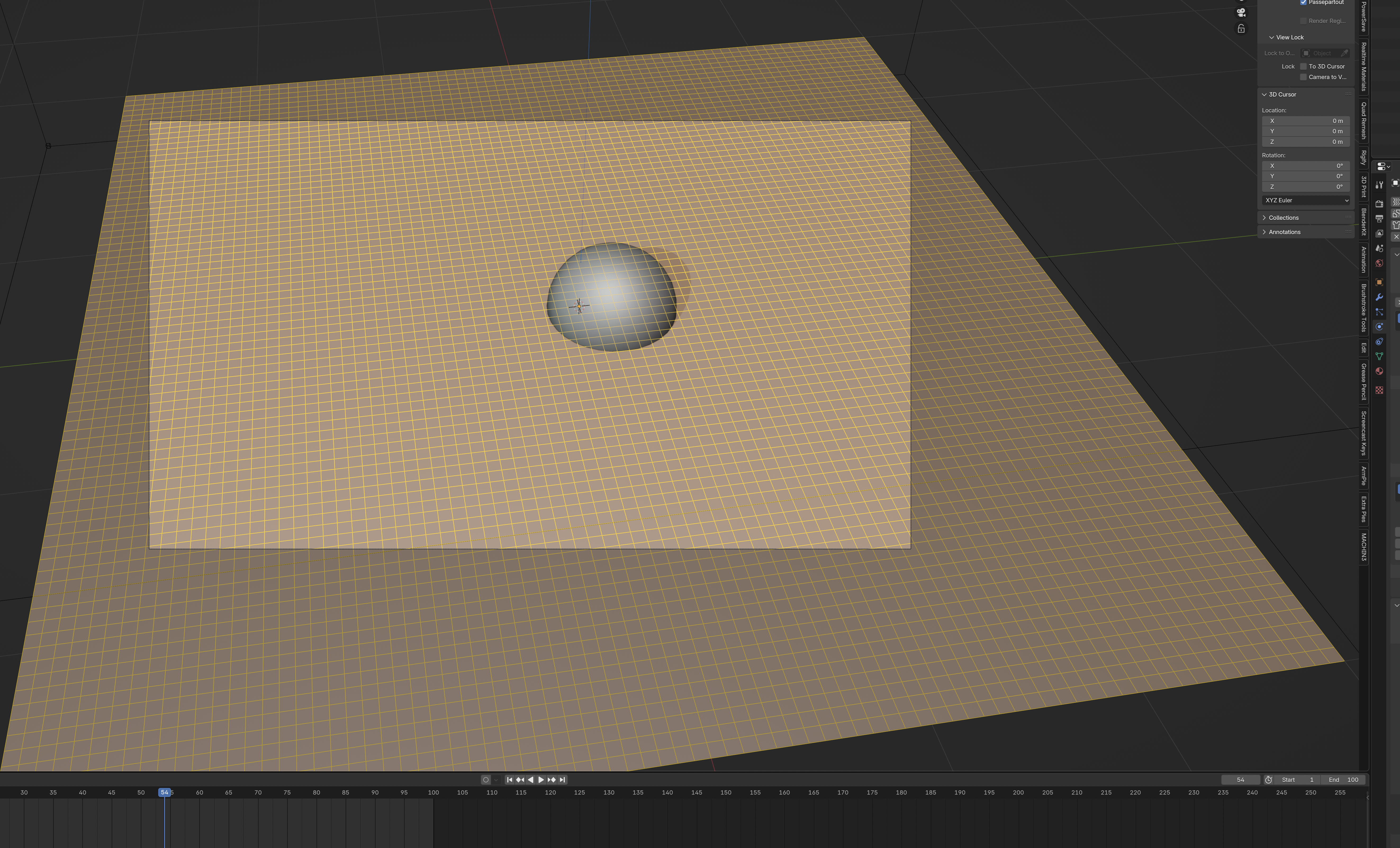
Task: Switch to the Grease Pencil sidebar tab
Action: [1364, 382]
